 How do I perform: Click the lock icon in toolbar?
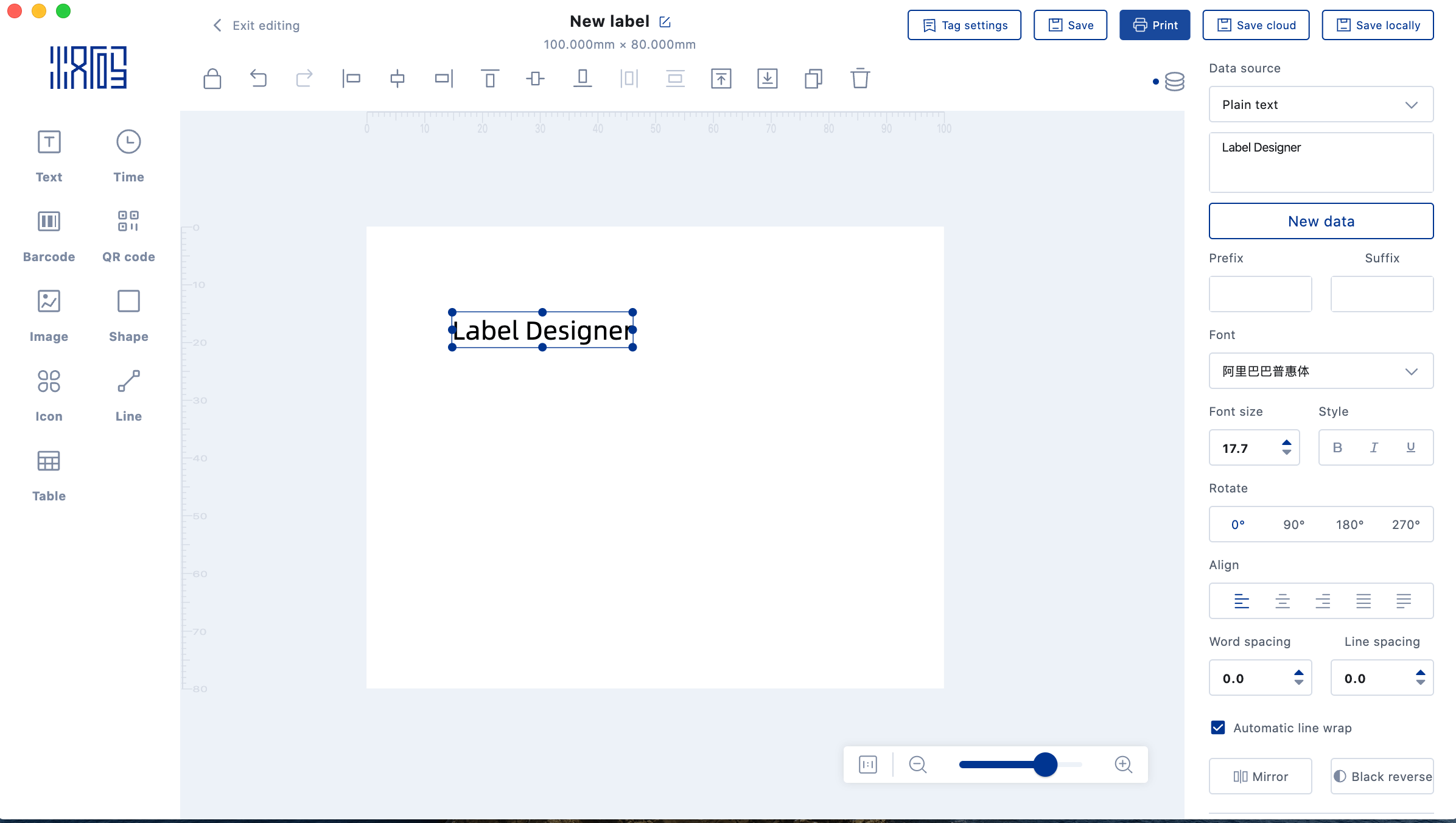point(212,79)
